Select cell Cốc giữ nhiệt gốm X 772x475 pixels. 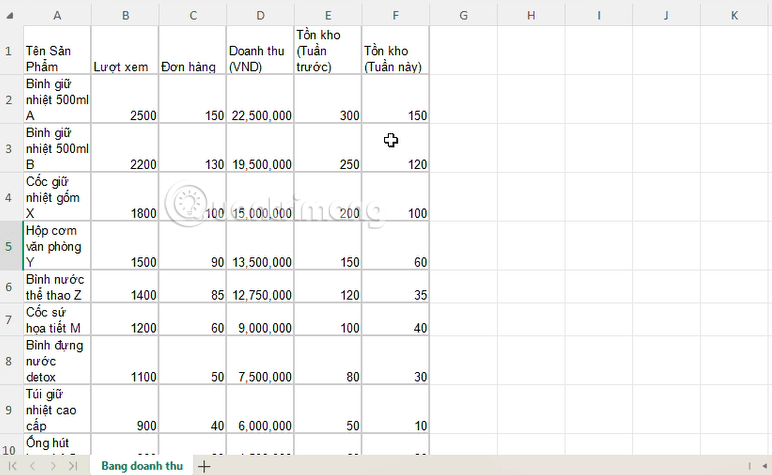point(57,197)
